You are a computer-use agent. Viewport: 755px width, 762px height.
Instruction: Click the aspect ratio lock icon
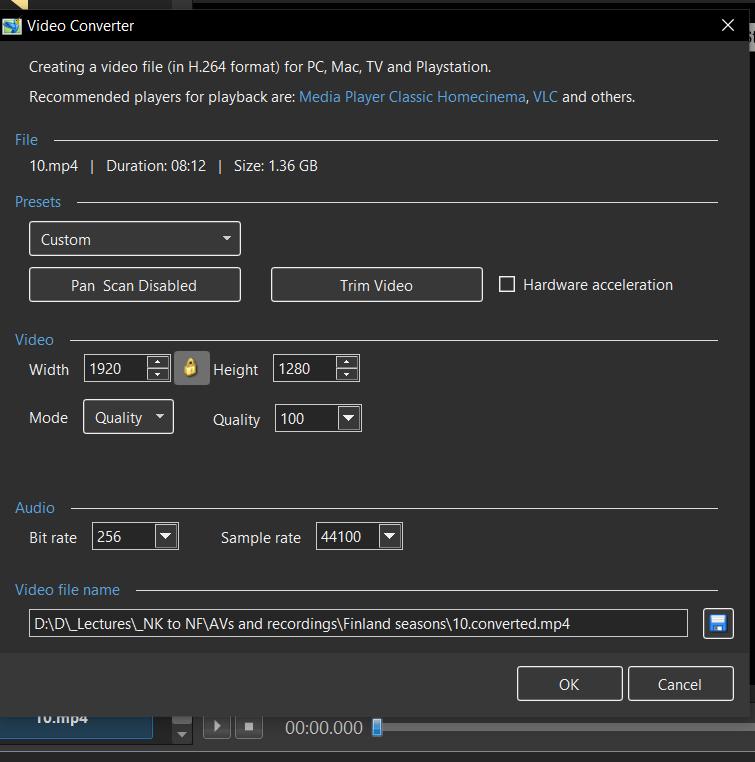tap(190, 369)
